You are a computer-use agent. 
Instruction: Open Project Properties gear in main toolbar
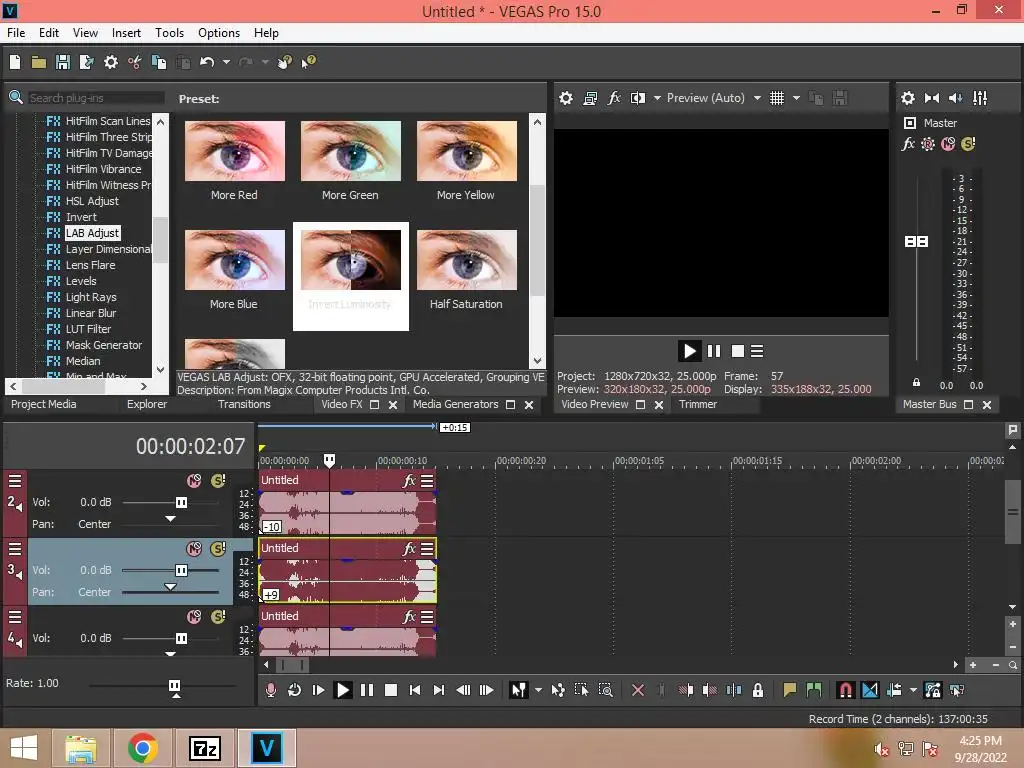(x=111, y=62)
